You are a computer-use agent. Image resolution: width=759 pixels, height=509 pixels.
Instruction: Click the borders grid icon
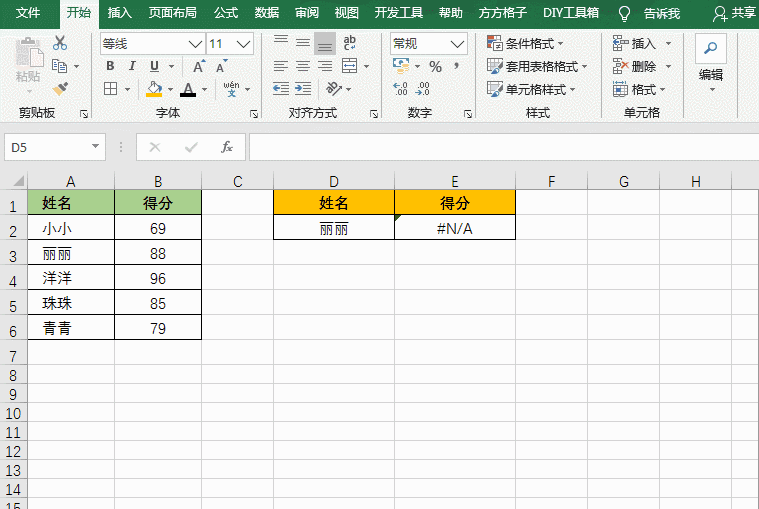(111, 89)
